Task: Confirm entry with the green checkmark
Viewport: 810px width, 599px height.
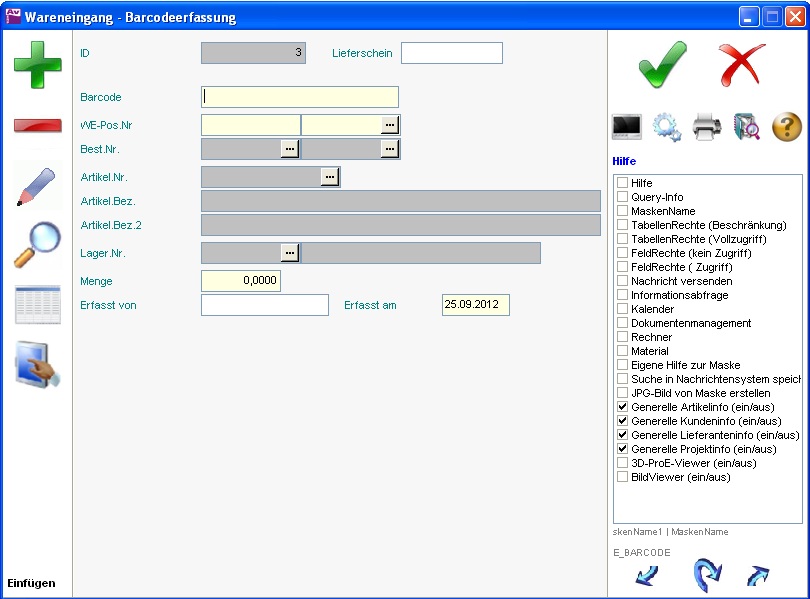Action: (662, 65)
